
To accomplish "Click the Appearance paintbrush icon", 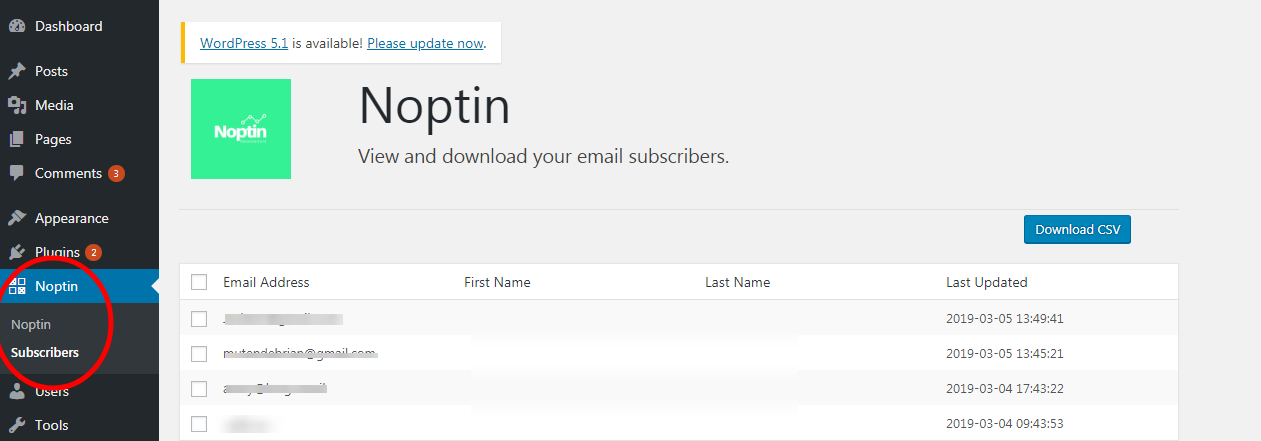I will [x=17, y=218].
